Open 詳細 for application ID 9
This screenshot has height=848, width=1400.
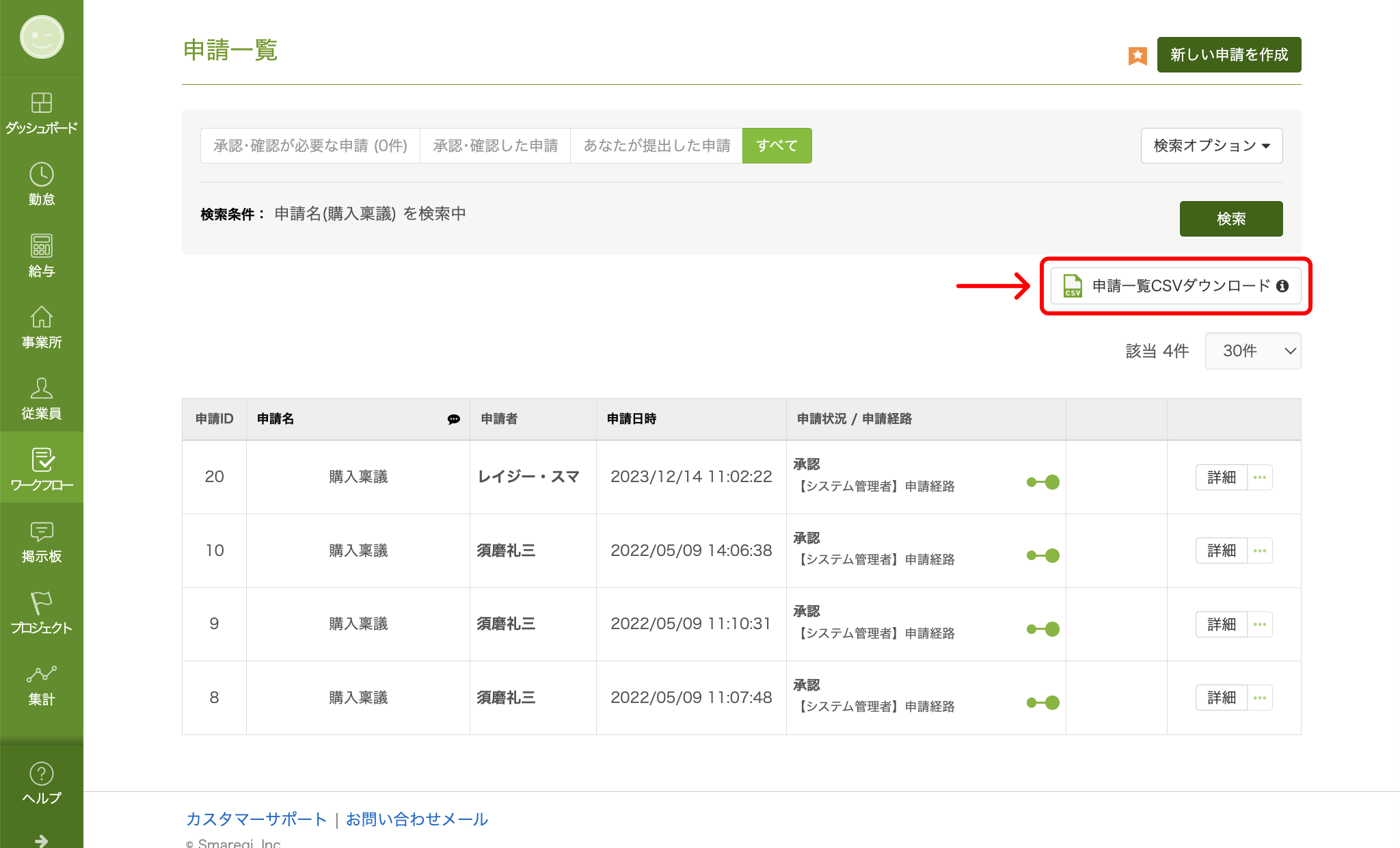(1222, 624)
